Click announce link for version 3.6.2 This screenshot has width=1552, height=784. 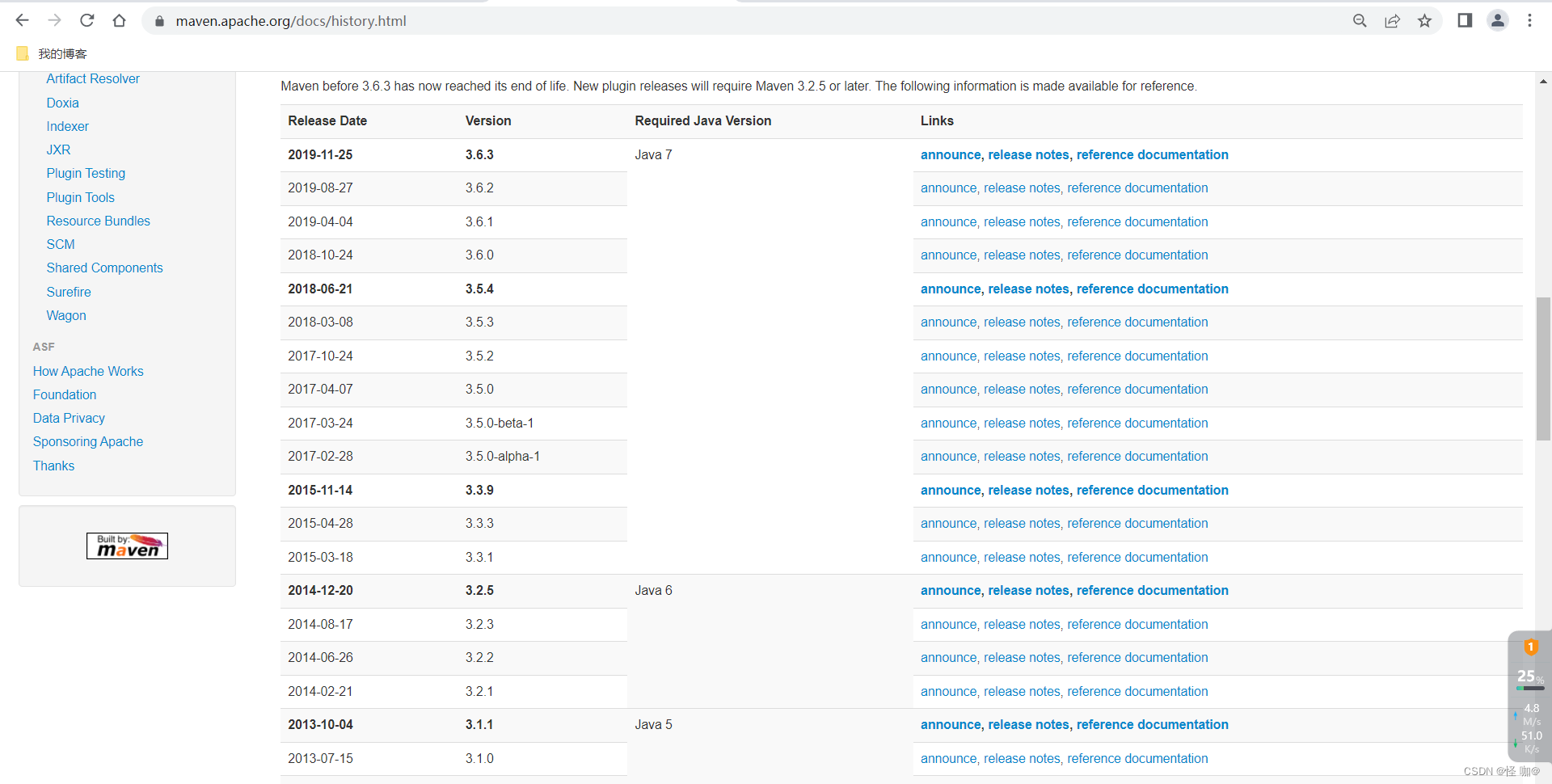(x=949, y=188)
